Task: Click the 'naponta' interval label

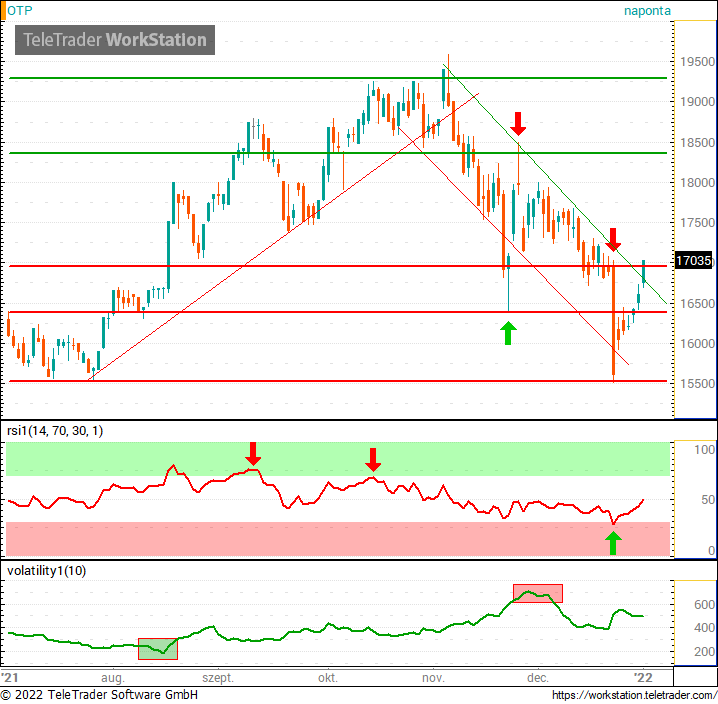Action: tap(647, 11)
